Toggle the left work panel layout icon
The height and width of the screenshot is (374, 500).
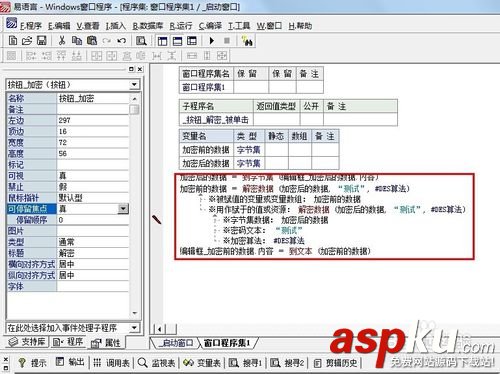point(162,41)
